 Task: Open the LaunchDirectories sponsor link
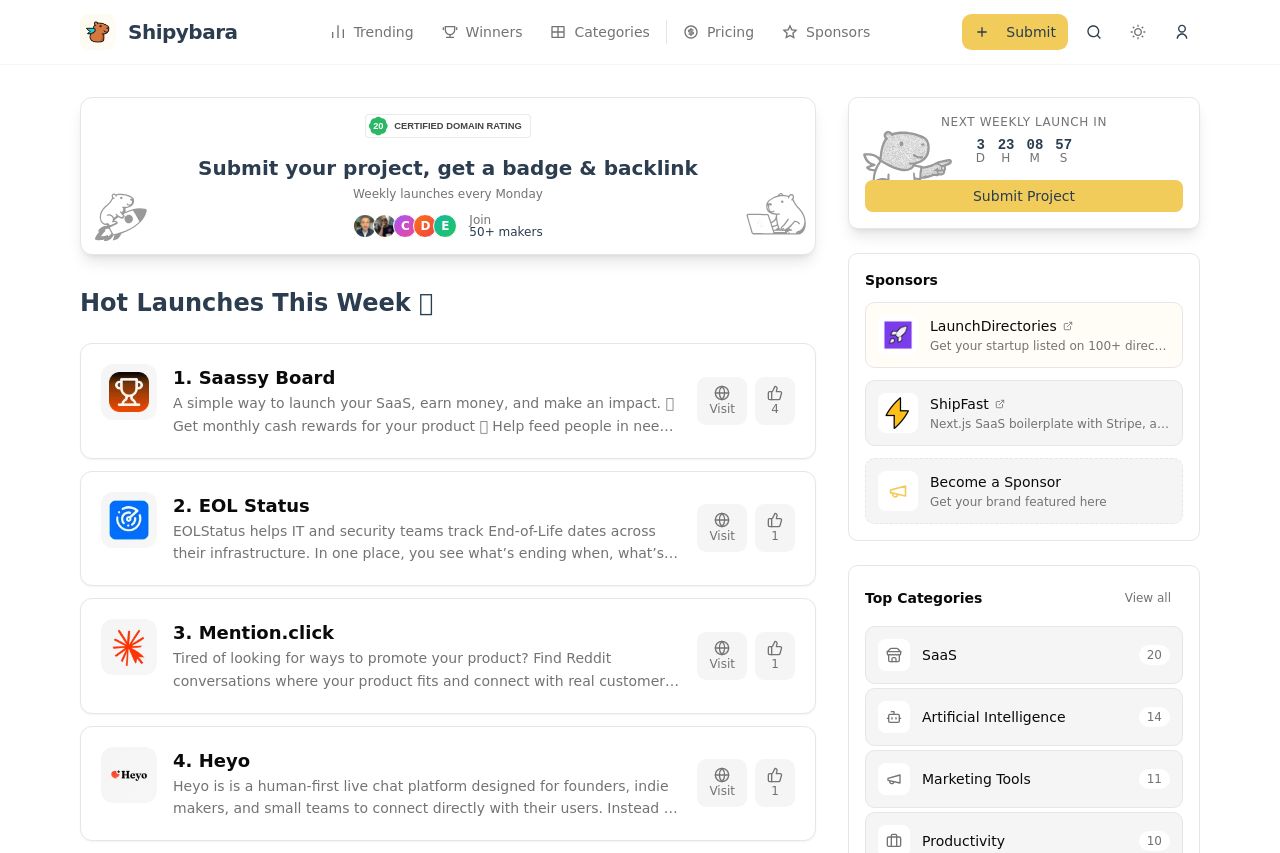(1023, 335)
